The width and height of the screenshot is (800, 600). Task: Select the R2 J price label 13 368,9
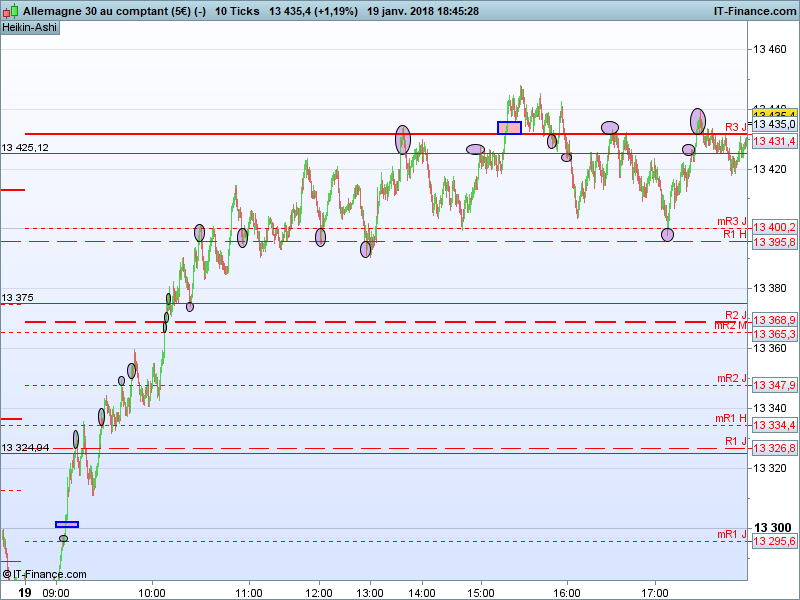point(774,320)
